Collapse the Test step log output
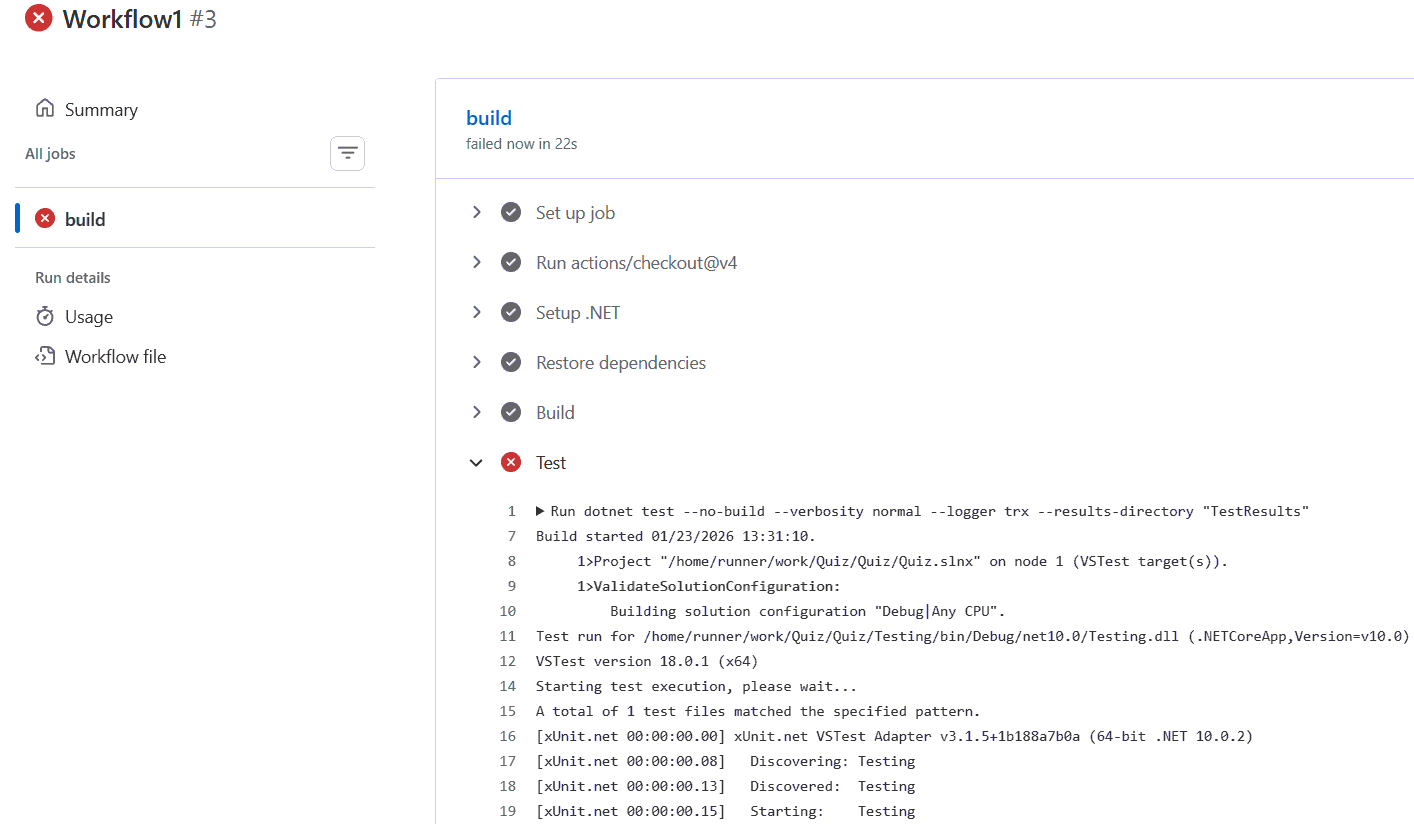This screenshot has height=824, width=1414. pos(476,461)
